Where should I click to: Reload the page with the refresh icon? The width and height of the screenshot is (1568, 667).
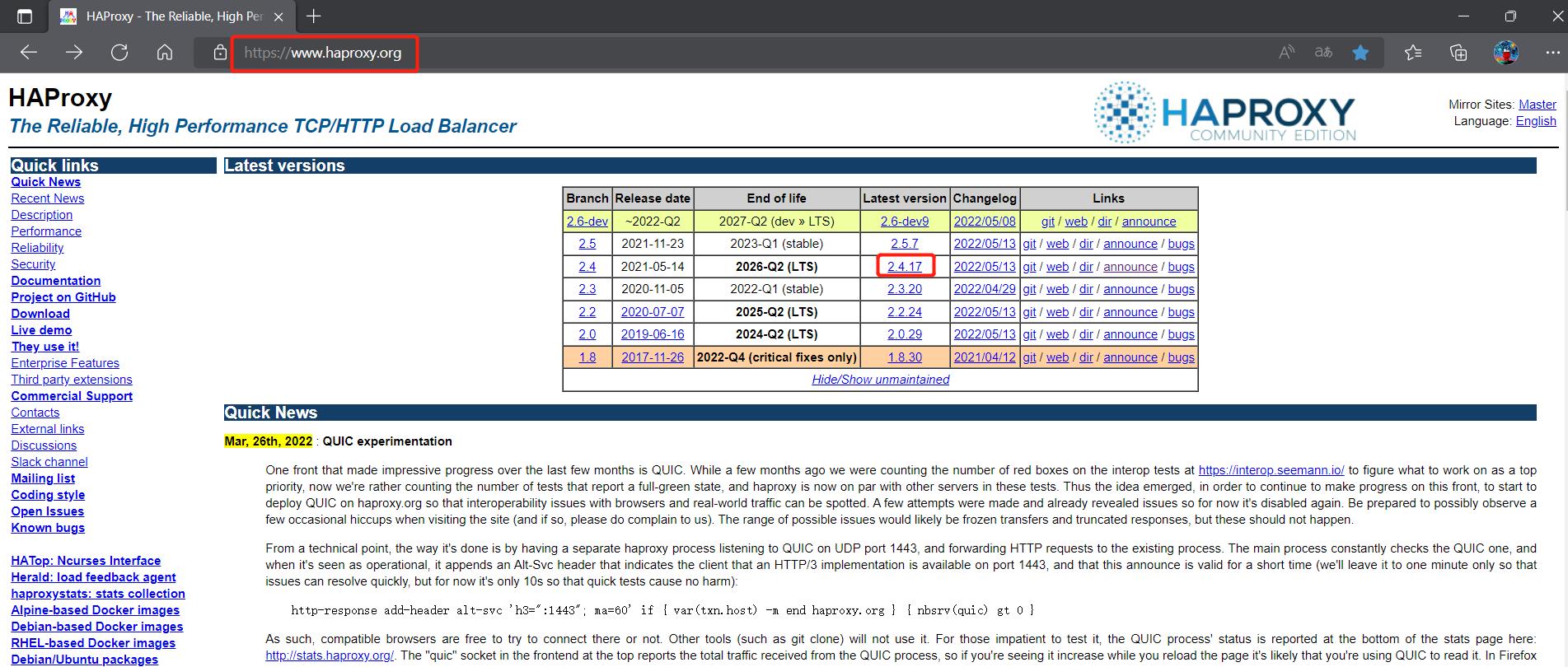[119, 53]
